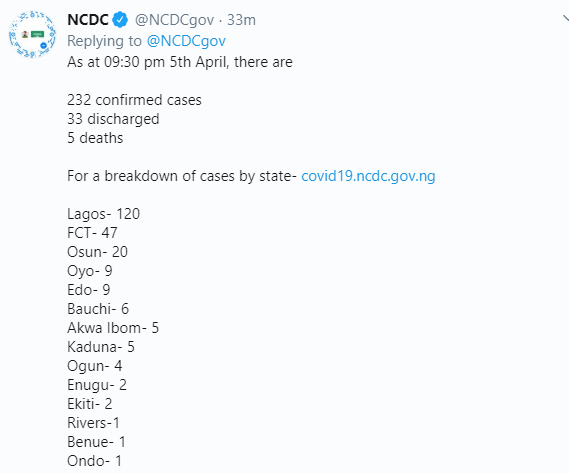
Task: Click the 'Osun- 20' entry
Action: (97, 252)
